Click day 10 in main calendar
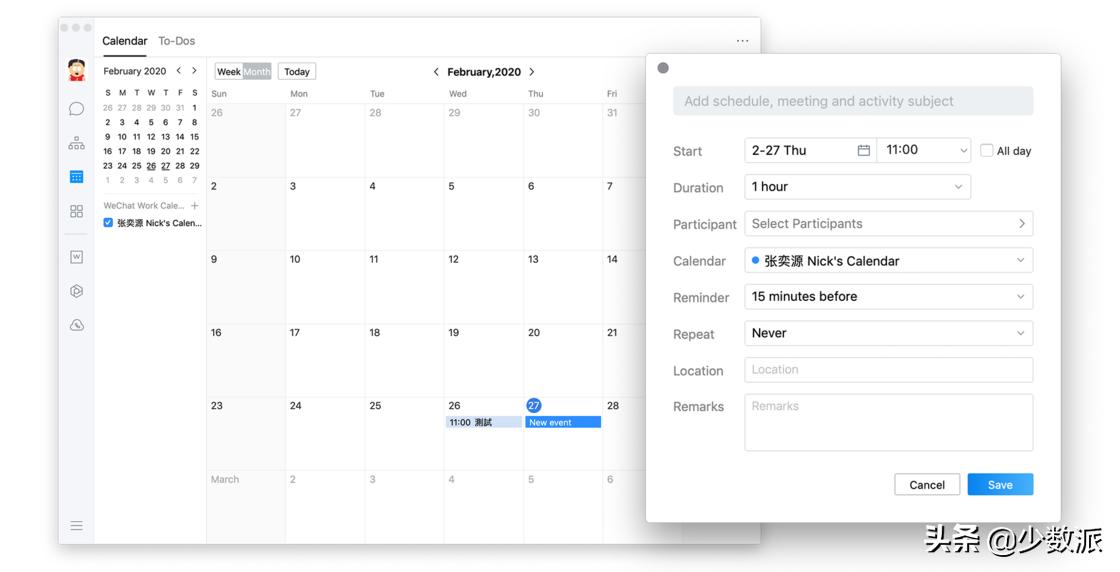1120x572 pixels. coord(295,259)
